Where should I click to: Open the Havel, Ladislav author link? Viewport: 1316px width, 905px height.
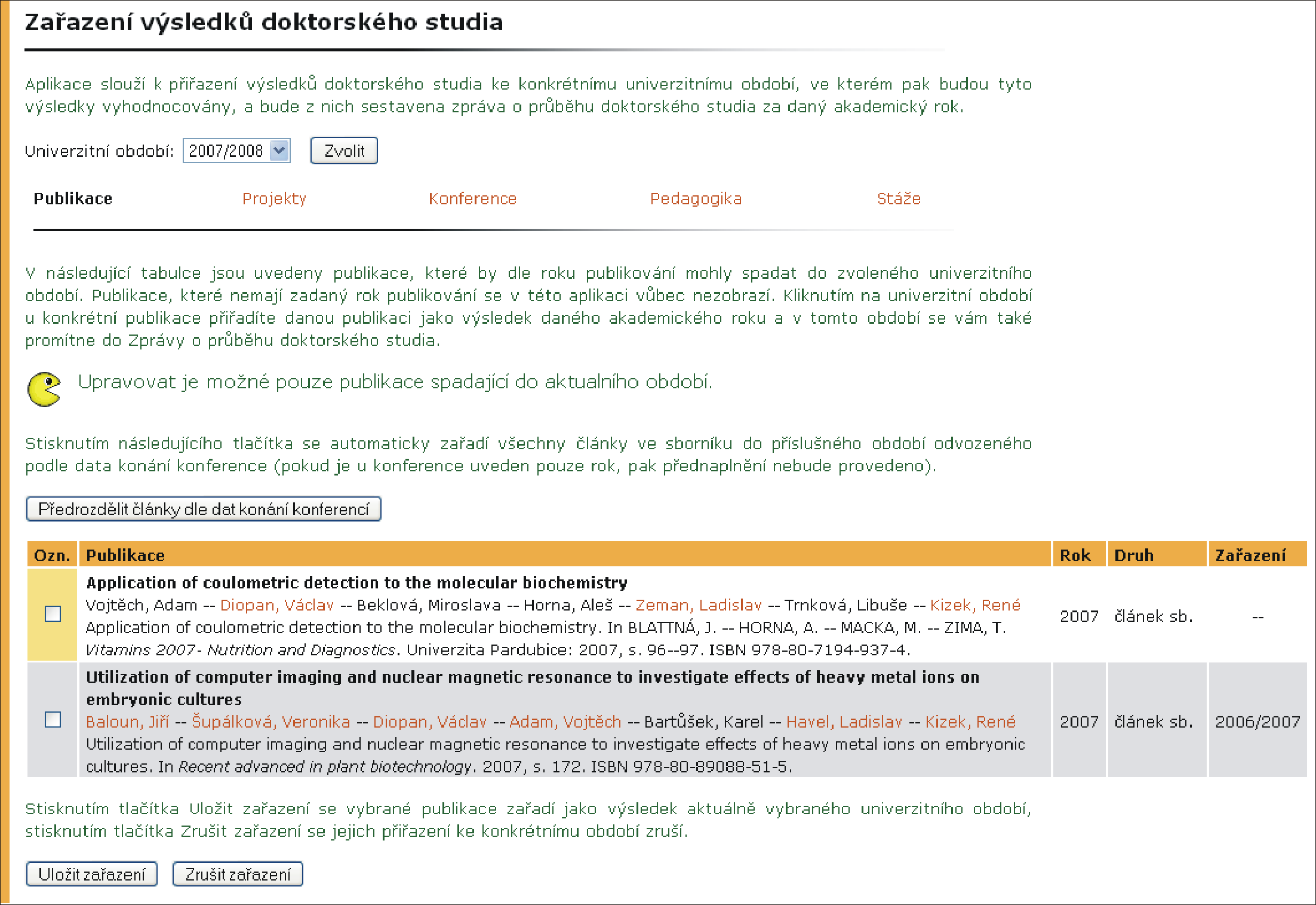click(x=844, y=722)
